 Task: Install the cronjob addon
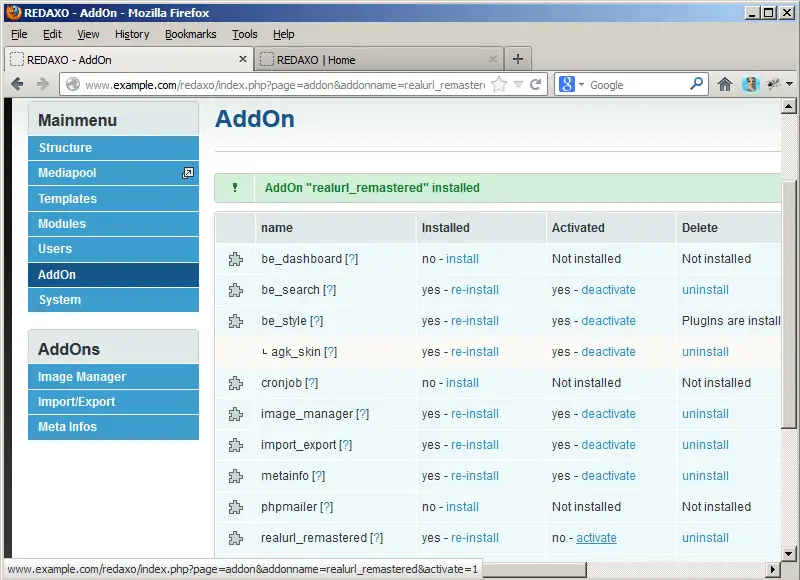[462, 383]
